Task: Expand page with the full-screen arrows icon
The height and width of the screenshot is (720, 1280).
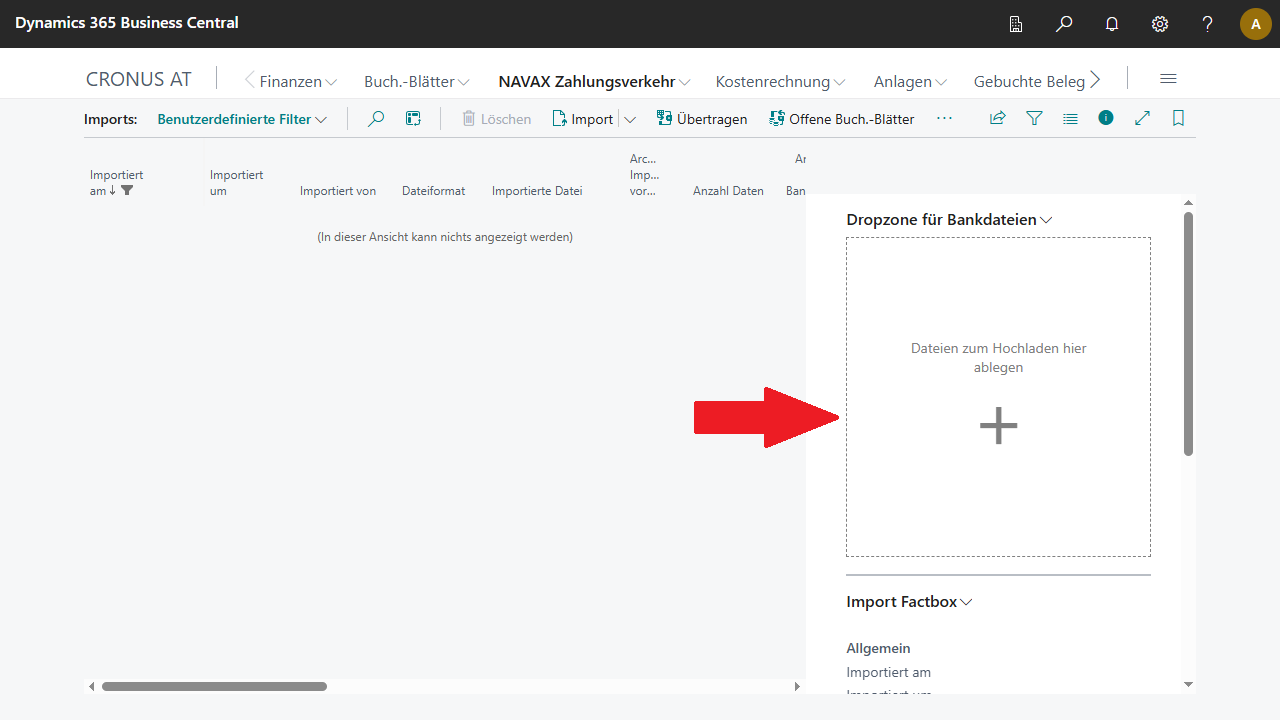Action: tap(1142, 118)
